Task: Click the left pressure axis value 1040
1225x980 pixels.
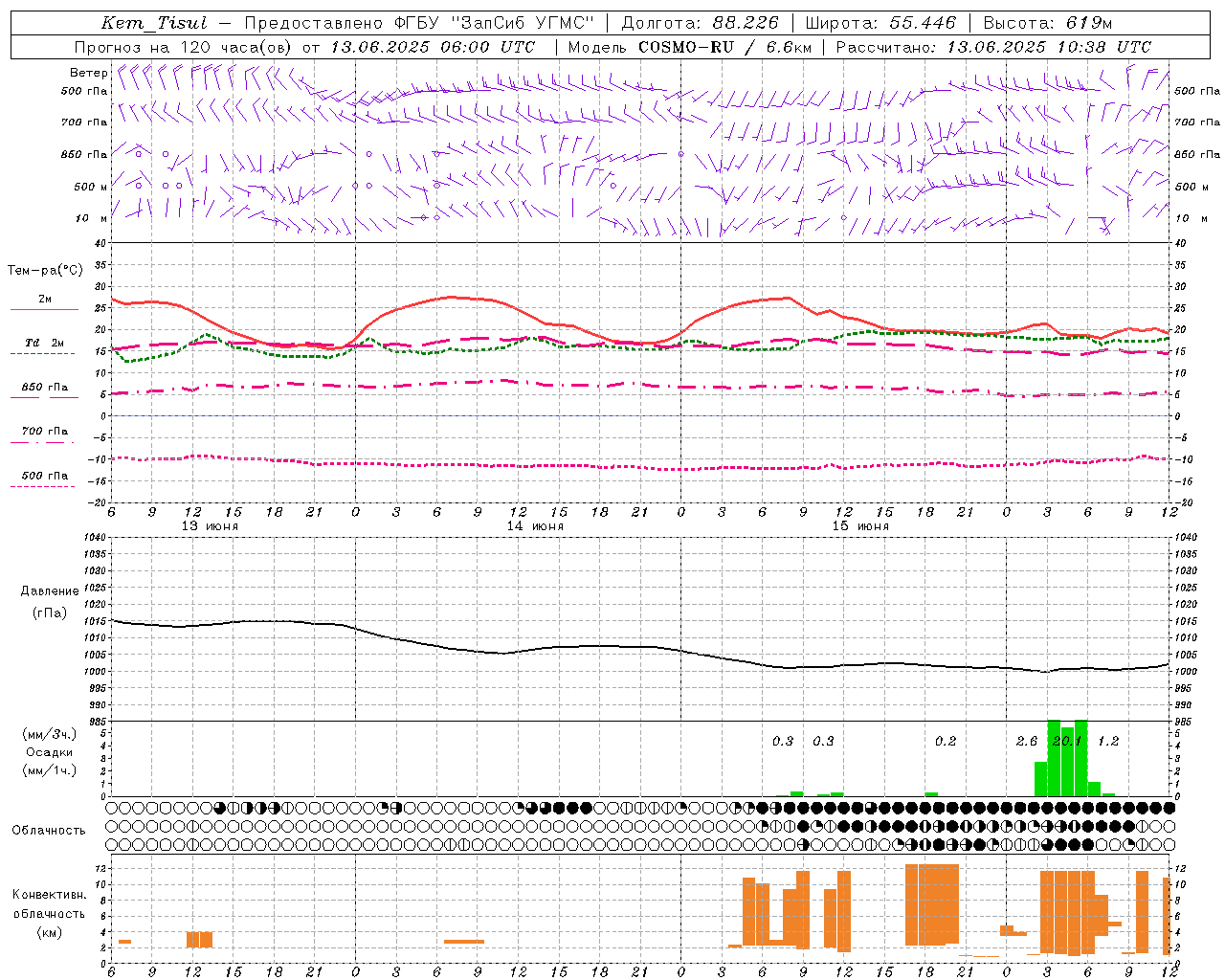Action: point(96,538)
